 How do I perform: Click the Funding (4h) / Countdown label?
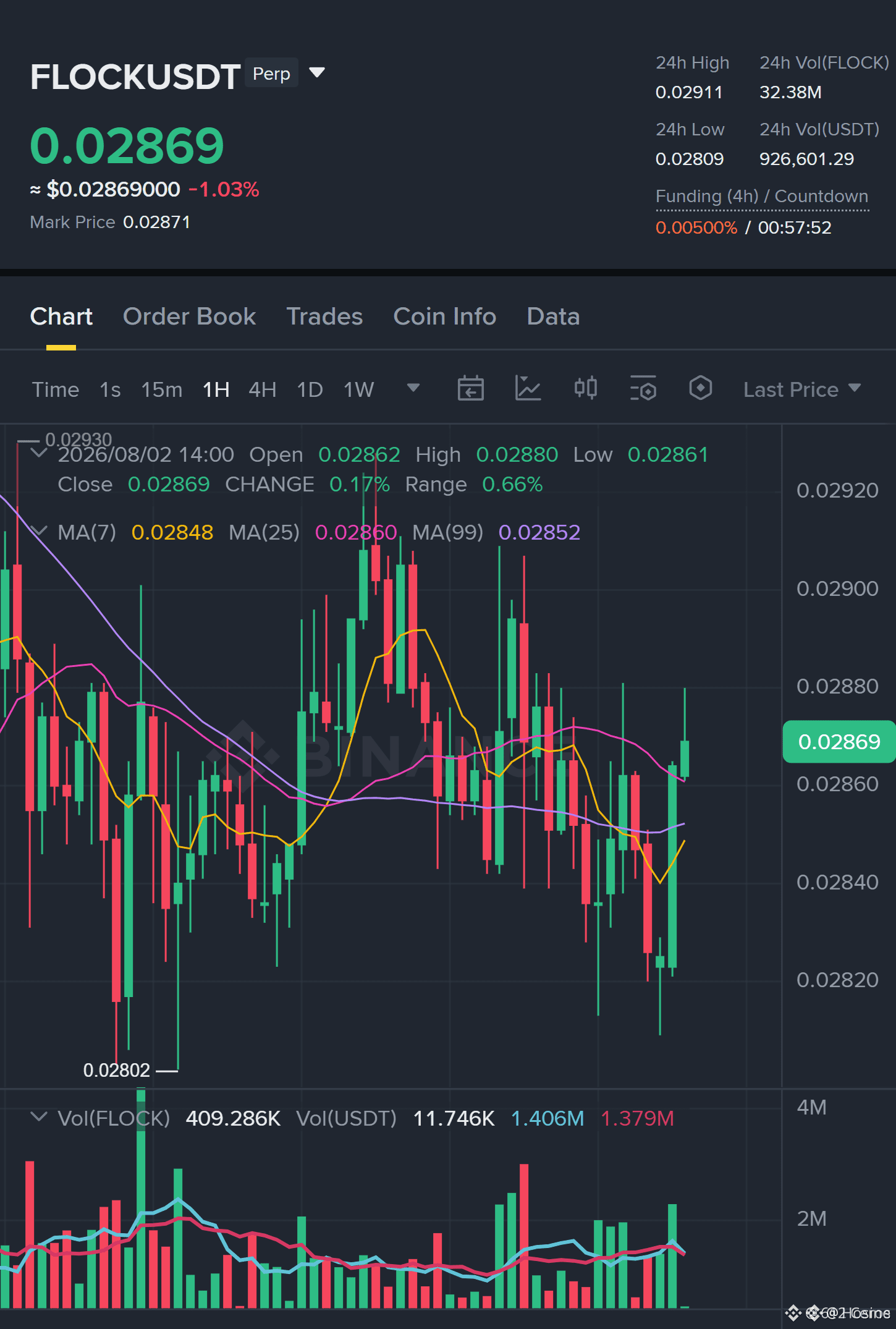tap(762, 196)
